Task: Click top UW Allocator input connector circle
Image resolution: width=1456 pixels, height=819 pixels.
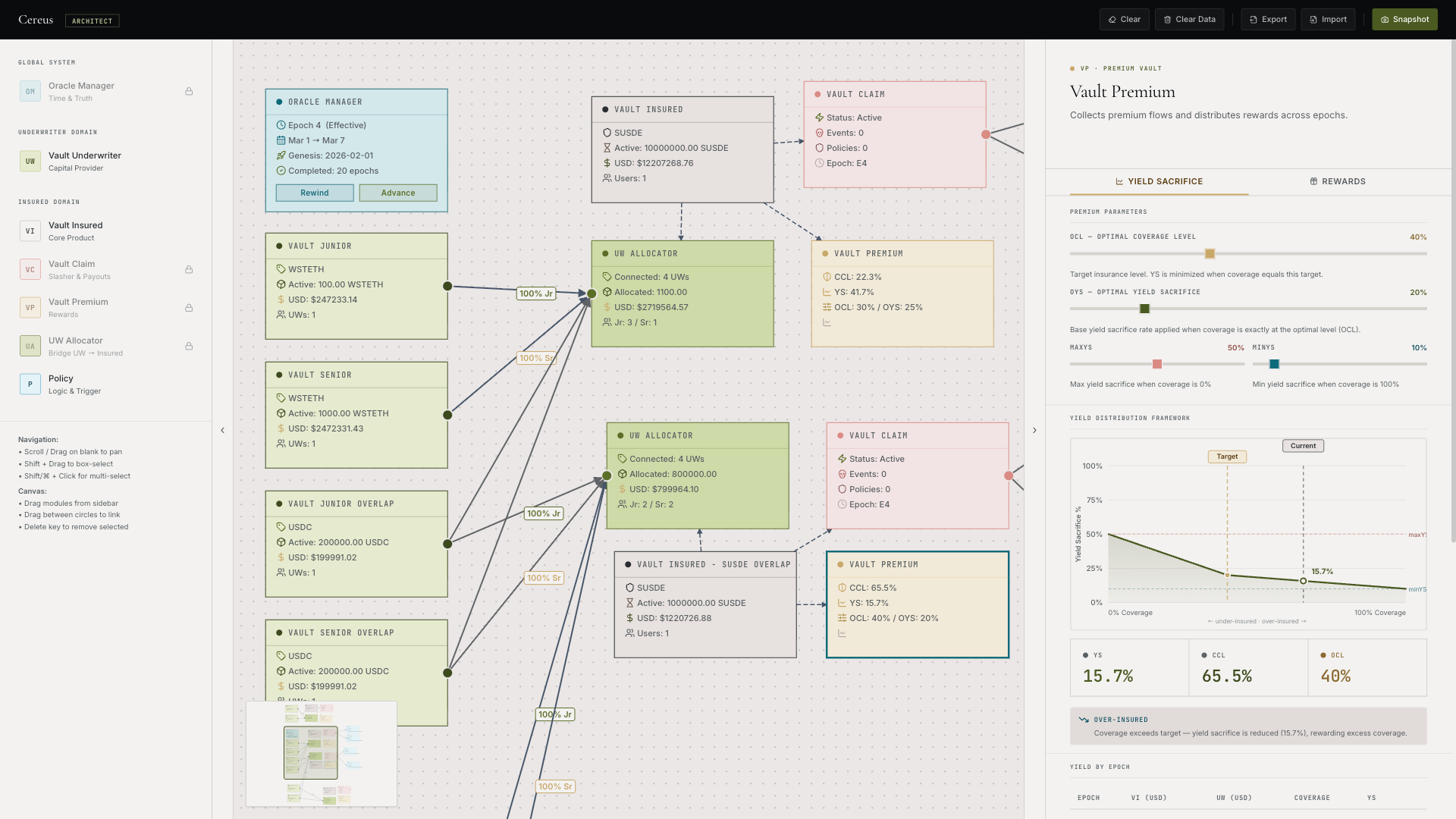Action: (591, 293)
